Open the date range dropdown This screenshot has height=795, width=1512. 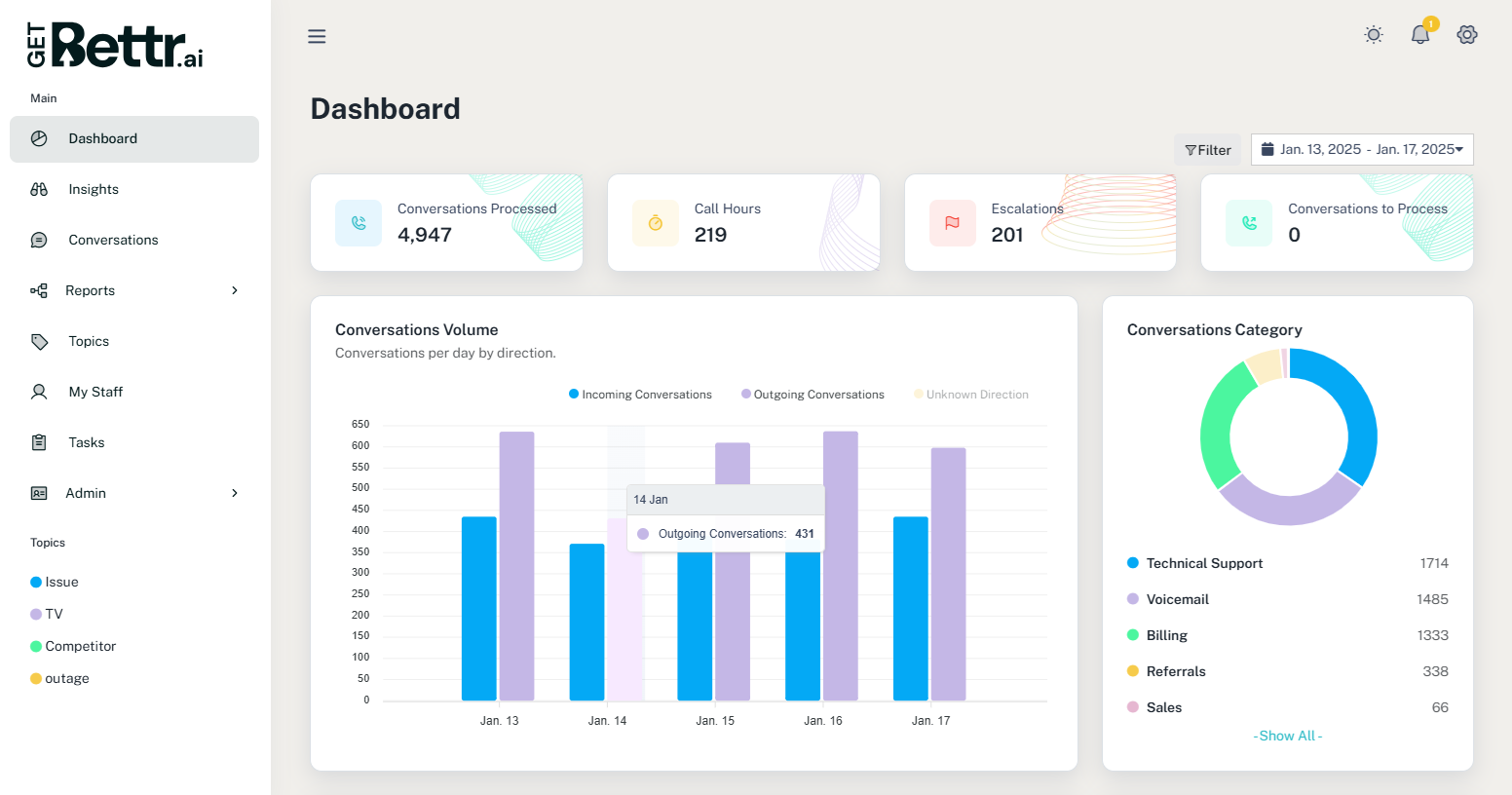1362,149
